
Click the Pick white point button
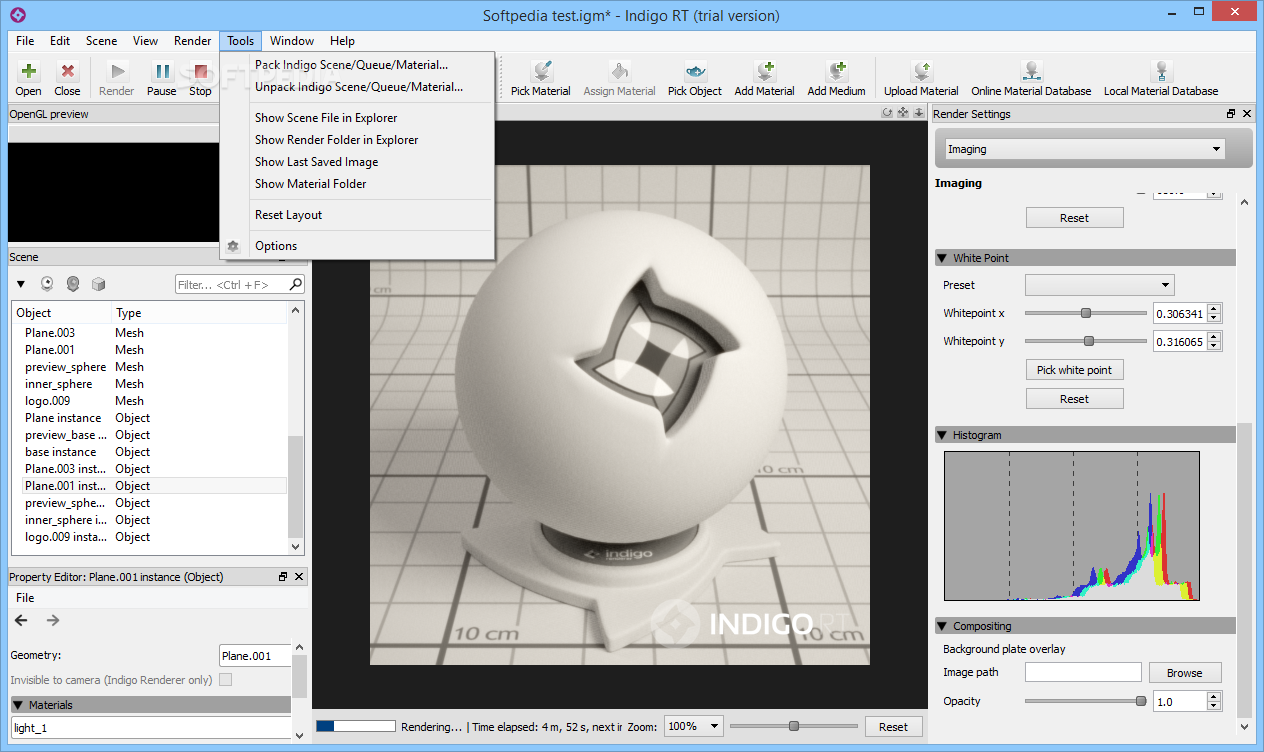coord(1074,370)
